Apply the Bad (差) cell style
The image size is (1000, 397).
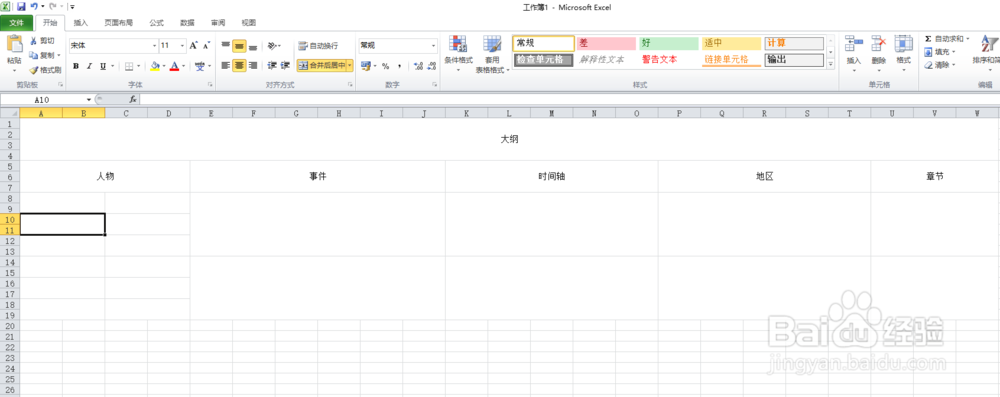[x=606, y=43]
